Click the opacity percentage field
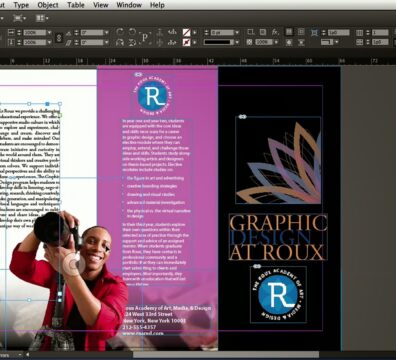Screen dimensions: 396x360 click(x=264, y=42)
